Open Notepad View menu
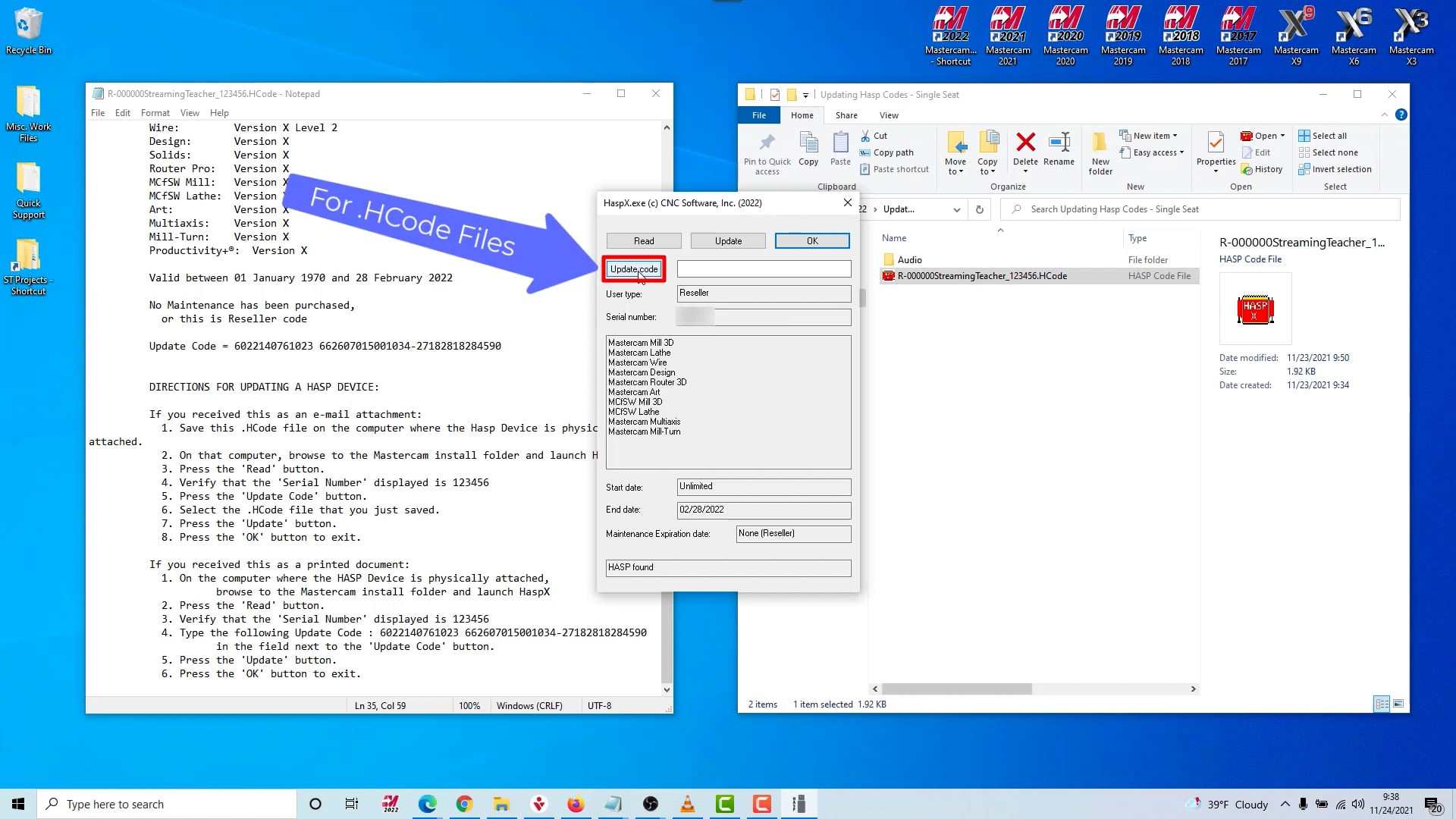Image resolution: width=1456 pixels, height=819 pixels. point(190,113)
